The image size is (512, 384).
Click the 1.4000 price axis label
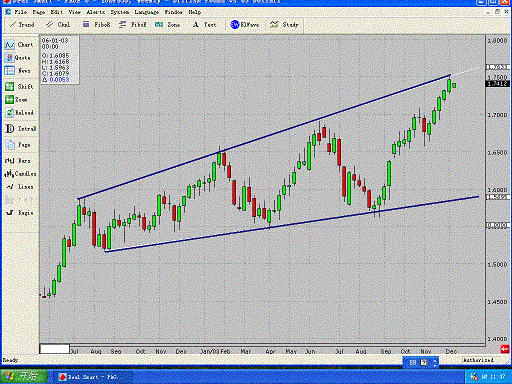[497, 339]
